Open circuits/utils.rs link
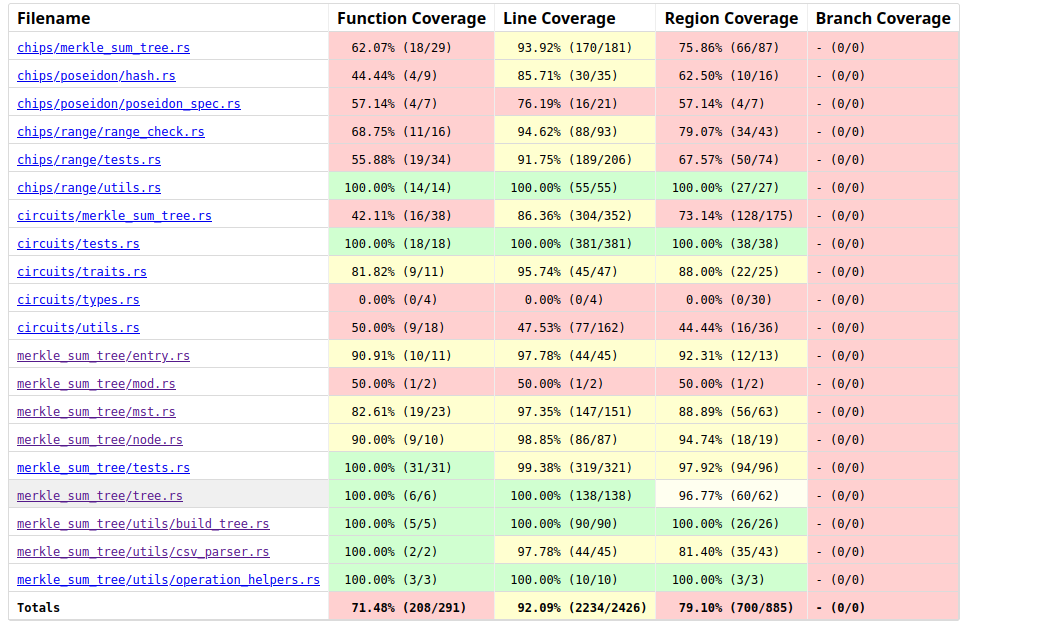The height and width of the screenshot is (634, 1041). pos(78,327)
